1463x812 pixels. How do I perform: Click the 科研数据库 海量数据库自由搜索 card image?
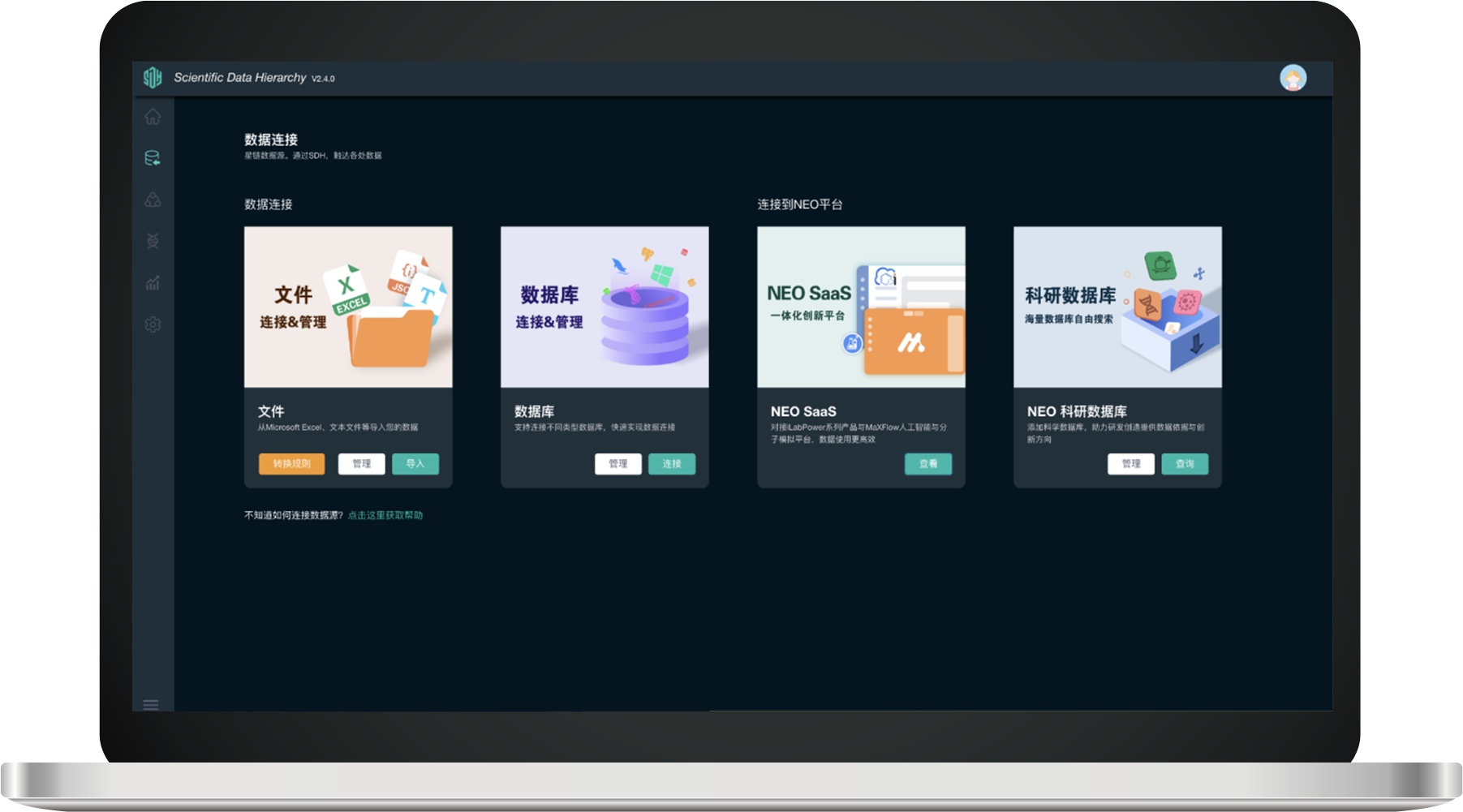(1117, 307)
